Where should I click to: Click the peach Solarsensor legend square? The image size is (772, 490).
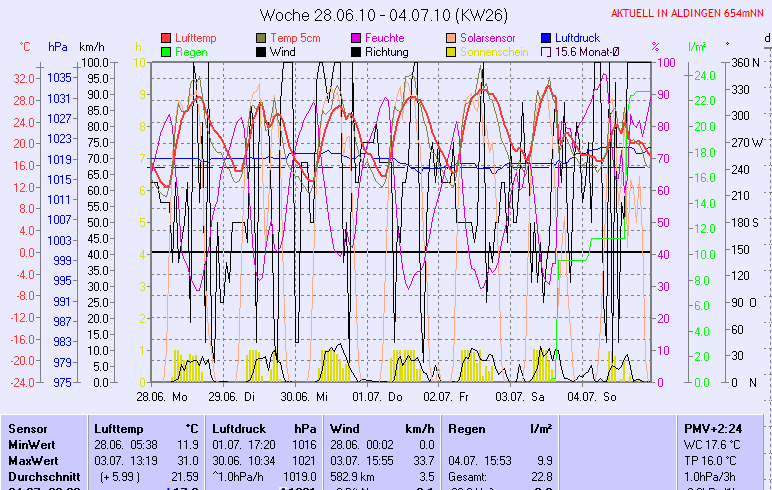452,38
